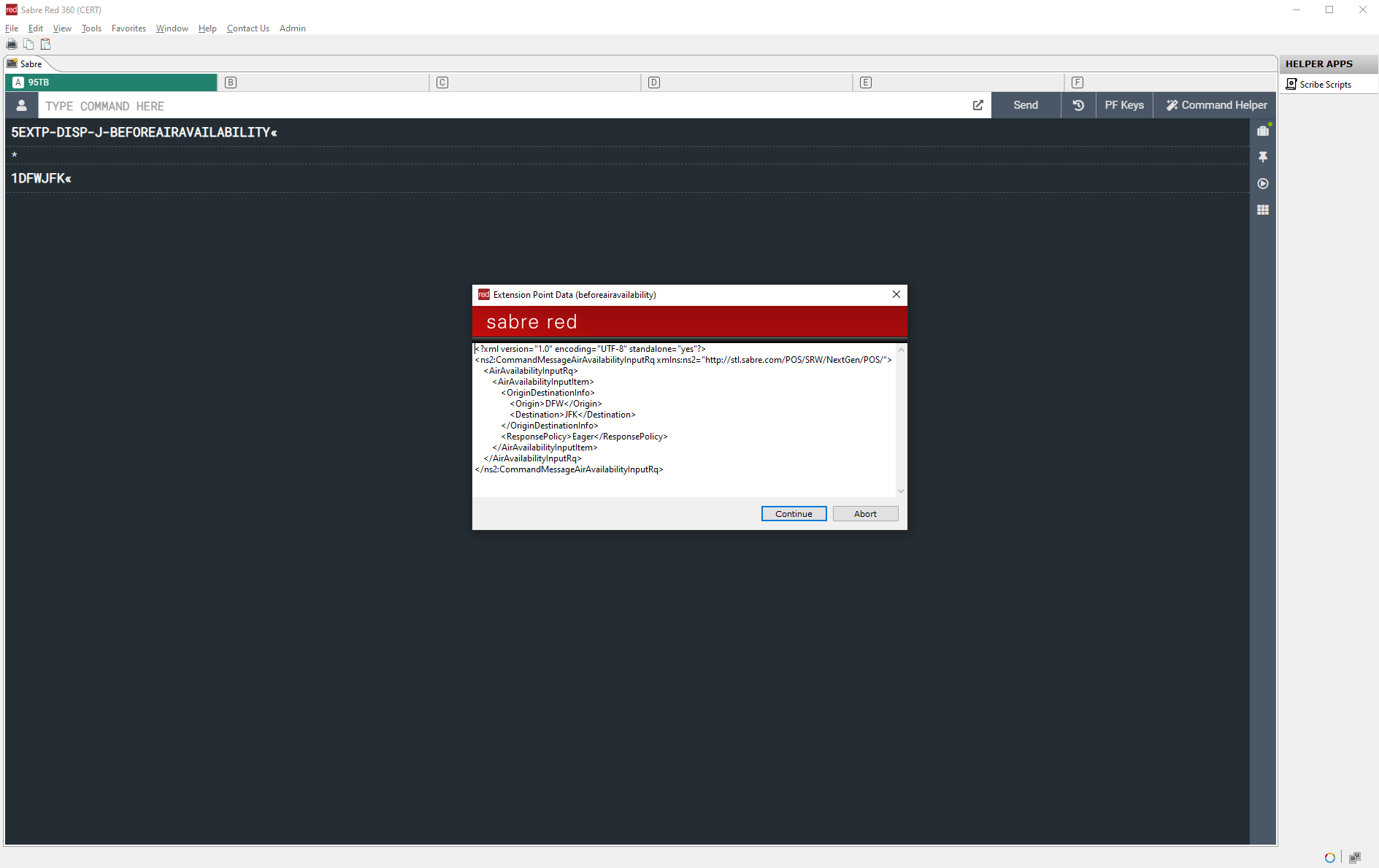Switch to work area D

[746, 82]
